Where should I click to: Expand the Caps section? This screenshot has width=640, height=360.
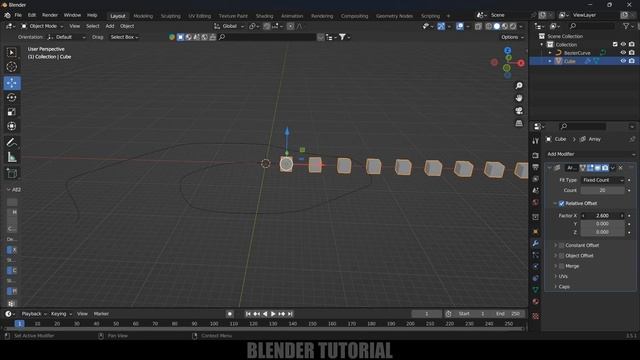pyautogui.click(x=564, y=287)
